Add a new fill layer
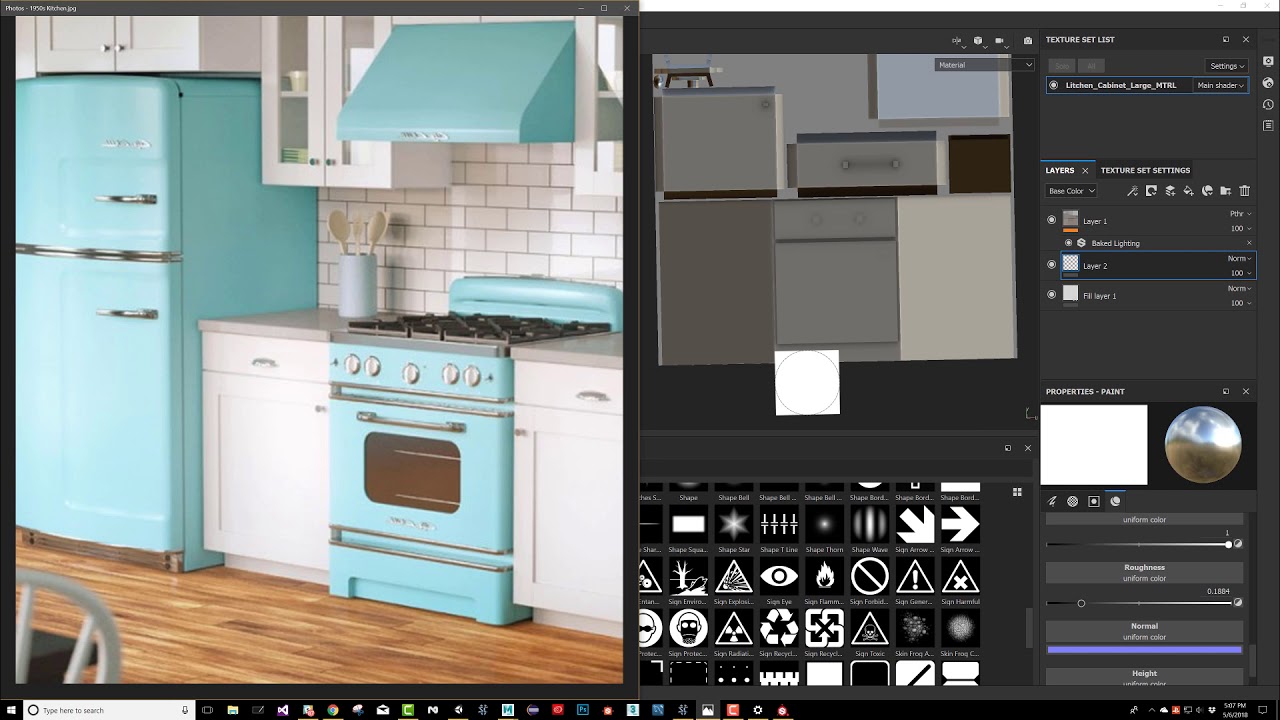The height and width of the screenshot is (720, 1280). [x=1189, y=191]
